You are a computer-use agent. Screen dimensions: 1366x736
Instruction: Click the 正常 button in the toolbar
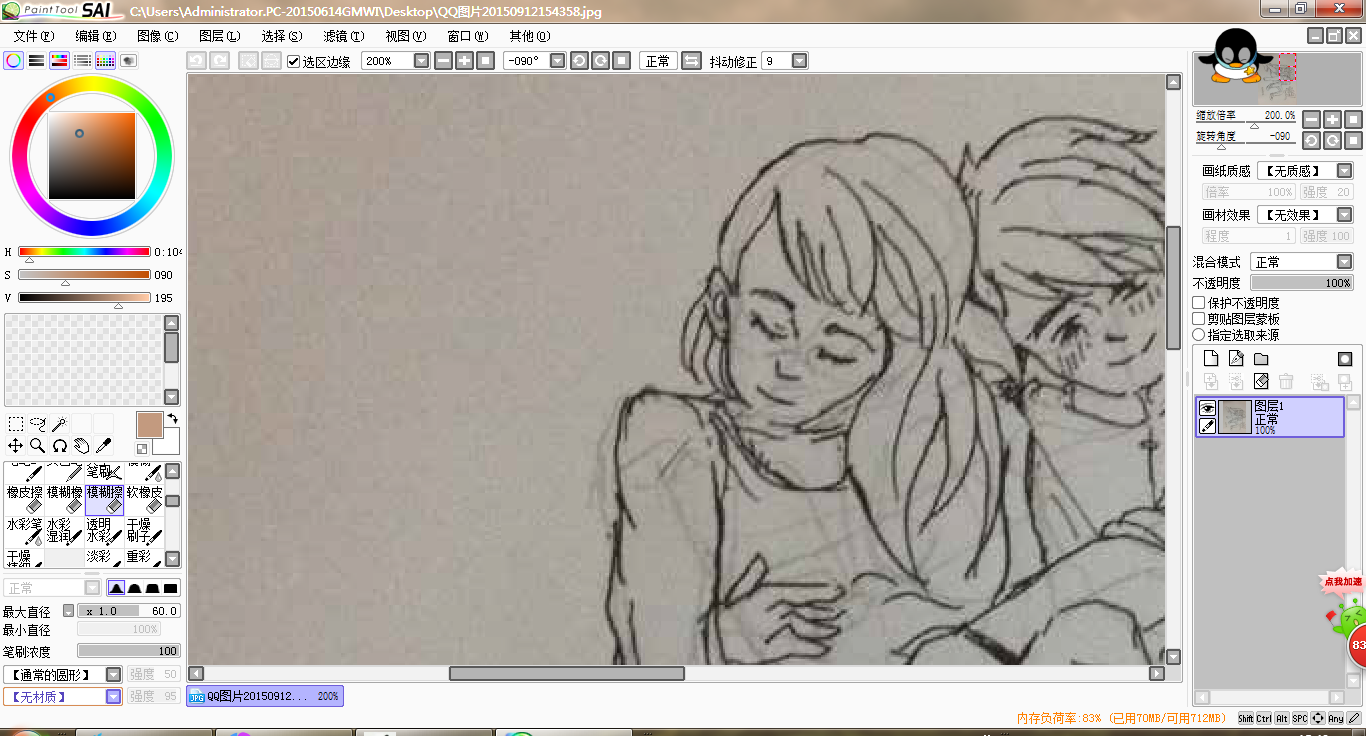pyautogui.click(x=658, y=61)
